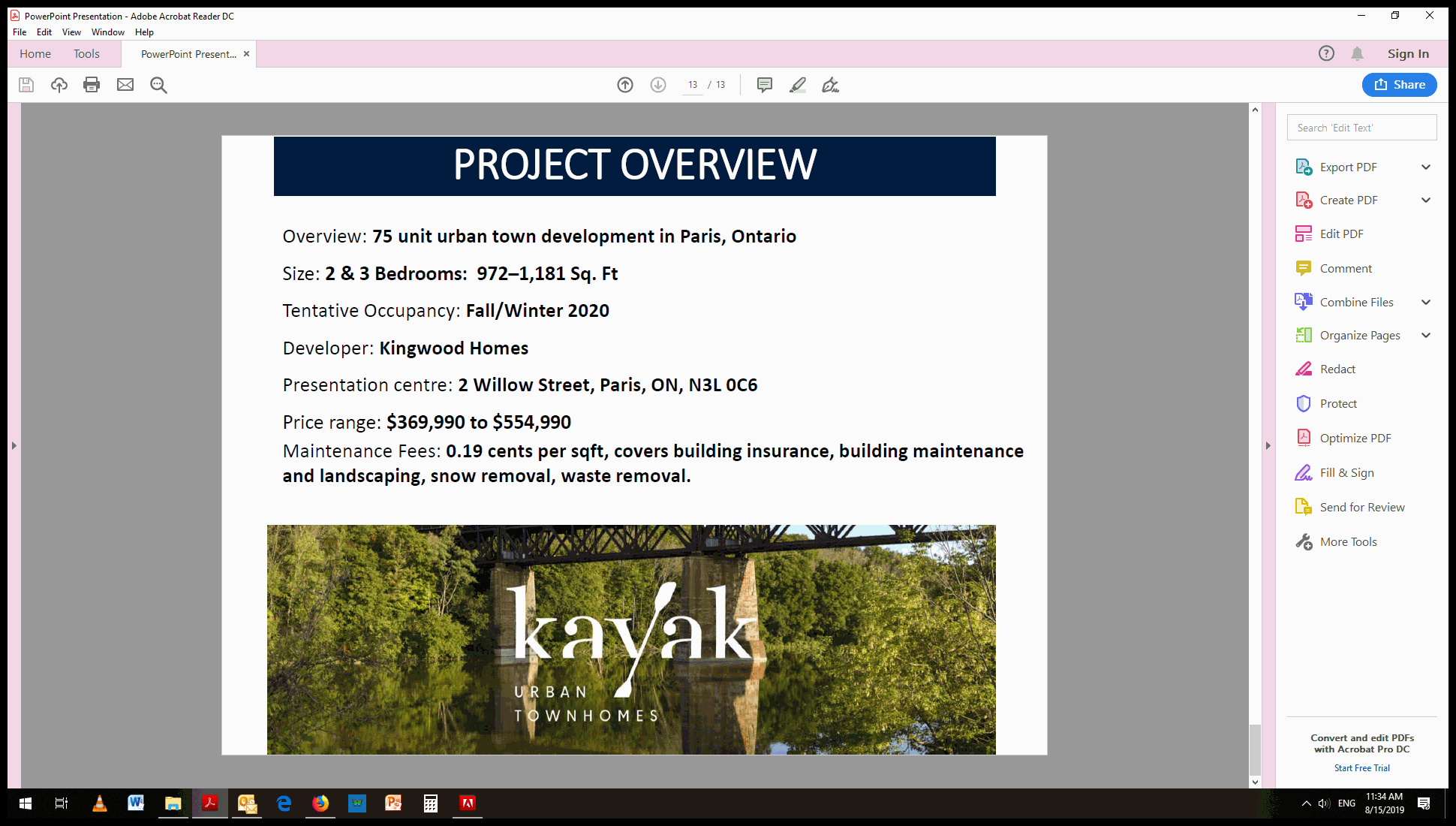Switch to the Tools tab
The height and width of the screenshot is (826, 1456).
click(x=86, y=53)
